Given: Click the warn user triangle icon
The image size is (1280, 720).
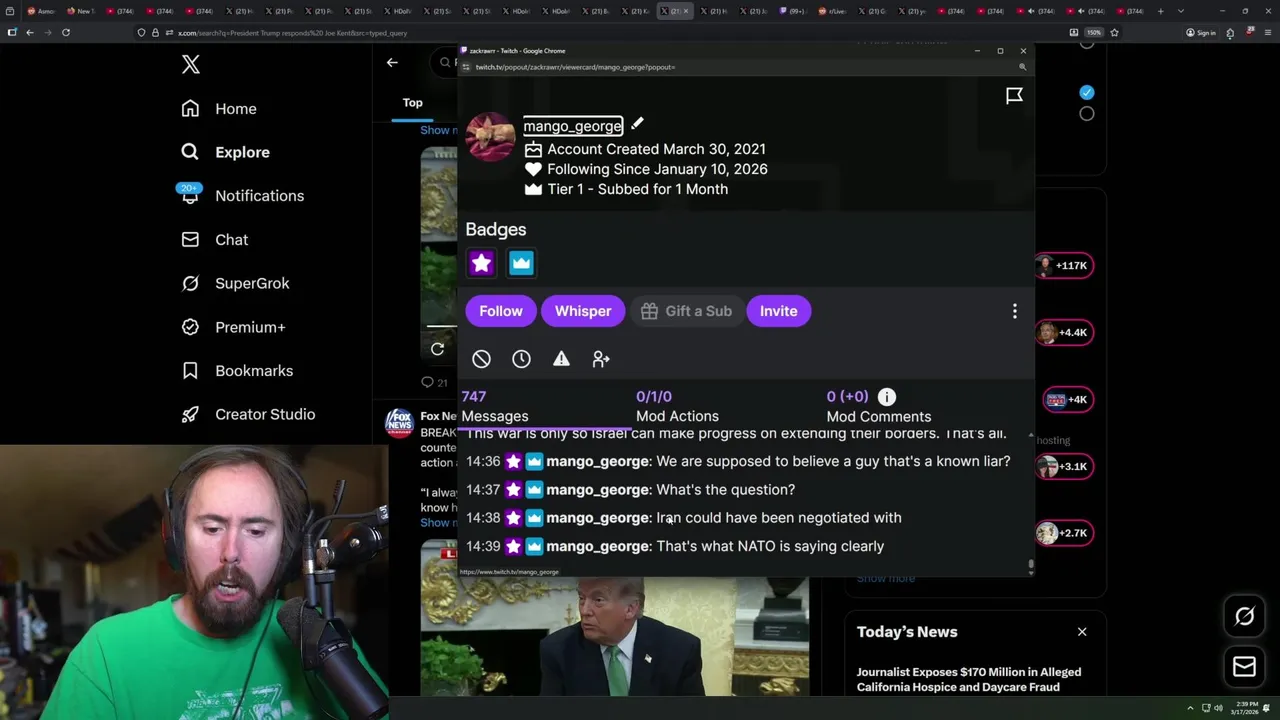Looking at the screenshot, I should point(561,359).
